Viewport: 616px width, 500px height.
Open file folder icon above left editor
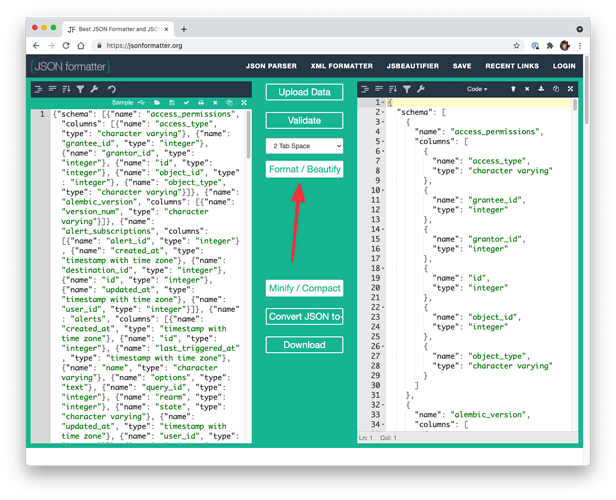click(x=157, y=103)
